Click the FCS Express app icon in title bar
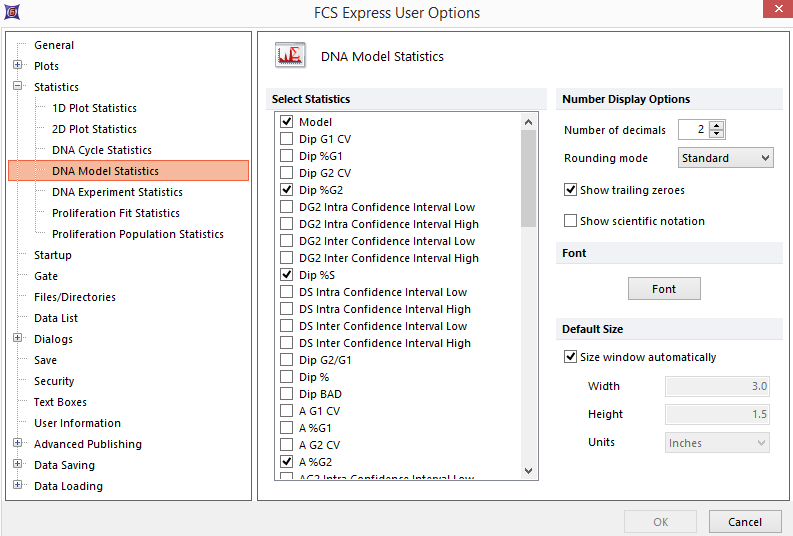Image resolution: width=793 pixels, height=536 pixels. tap(11, 12)
